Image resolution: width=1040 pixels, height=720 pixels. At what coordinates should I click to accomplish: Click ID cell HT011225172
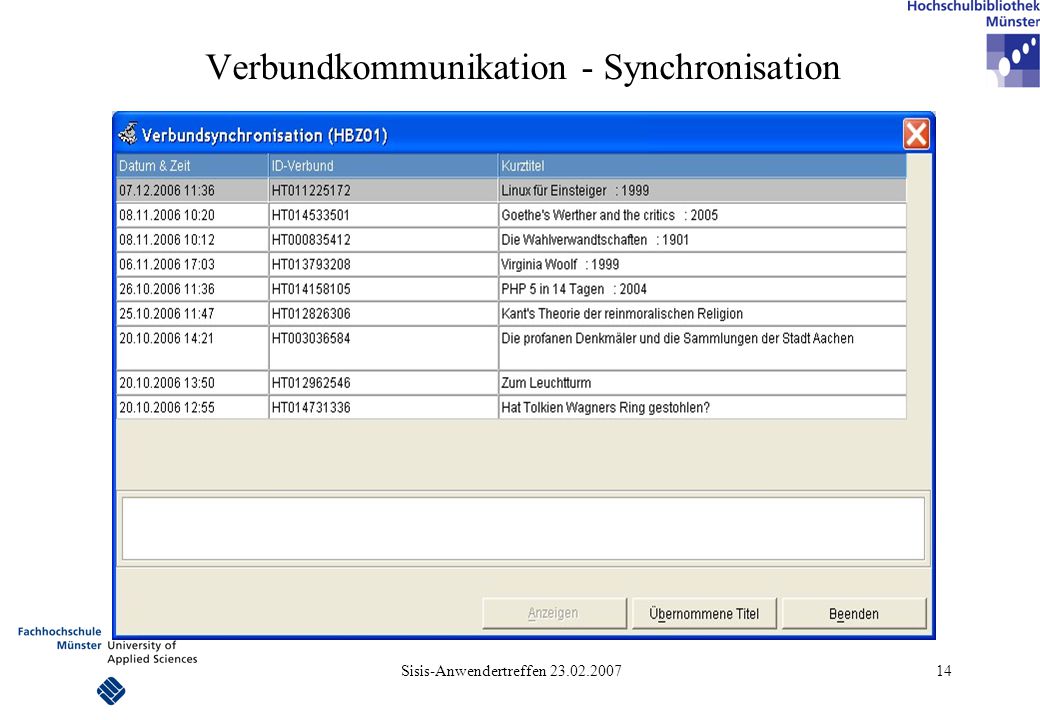pos(383,190)
